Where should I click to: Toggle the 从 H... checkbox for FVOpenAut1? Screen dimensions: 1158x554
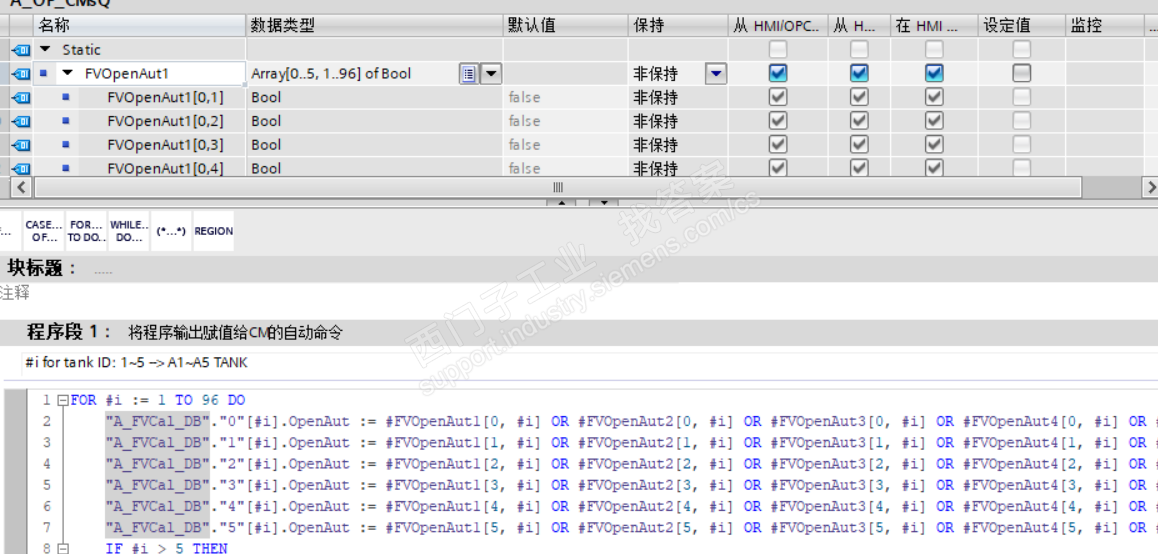click(x=859, y=73)
